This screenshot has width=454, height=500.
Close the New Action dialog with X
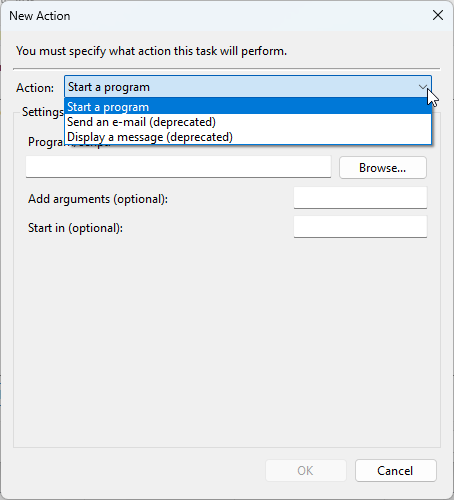point(438,15)
